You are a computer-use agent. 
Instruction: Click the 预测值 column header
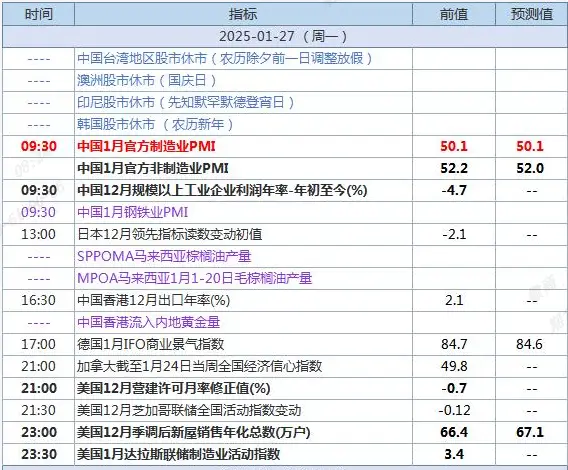point(531,14)
